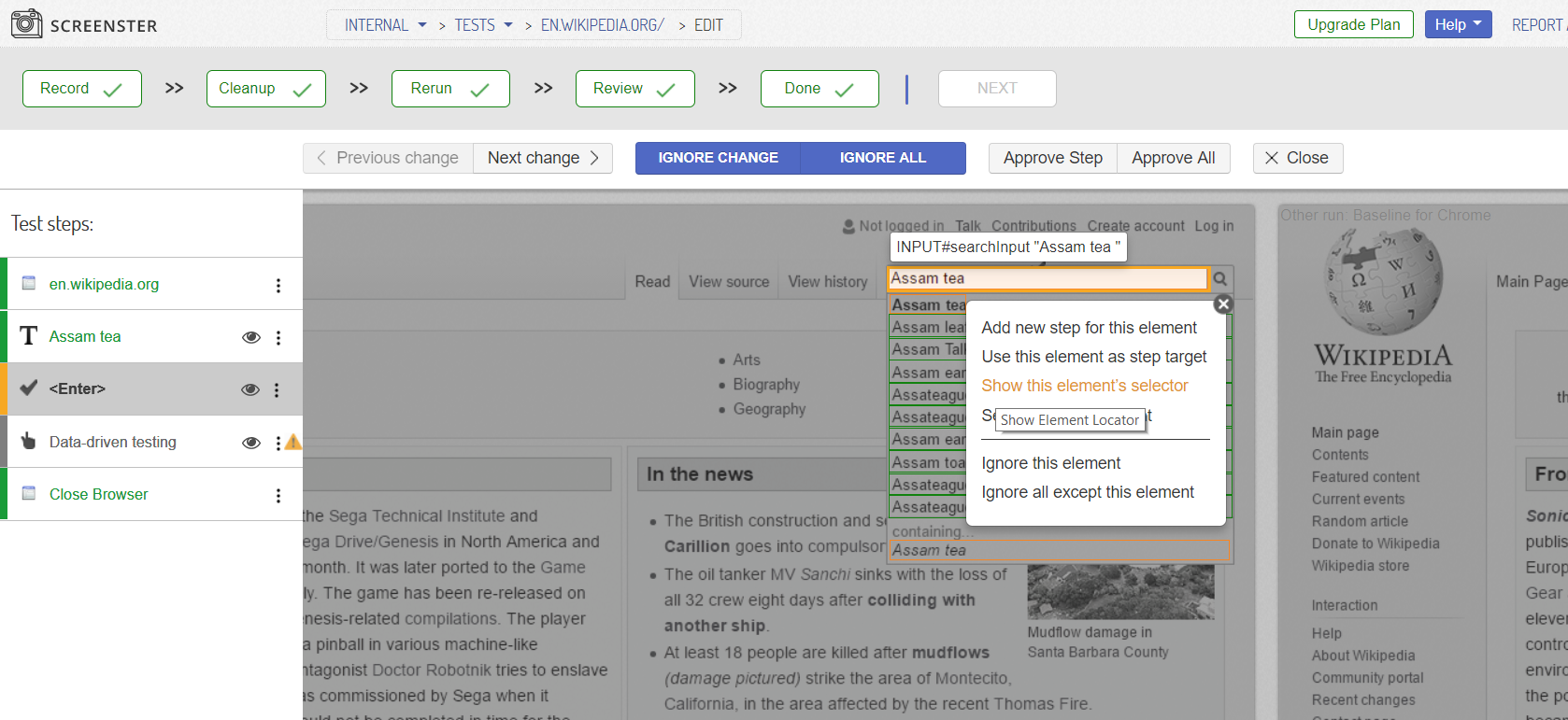Toggle visibility eye on <Enter> step
Viewport: 1568px width, 720px height.
click(x=250, y=389)
